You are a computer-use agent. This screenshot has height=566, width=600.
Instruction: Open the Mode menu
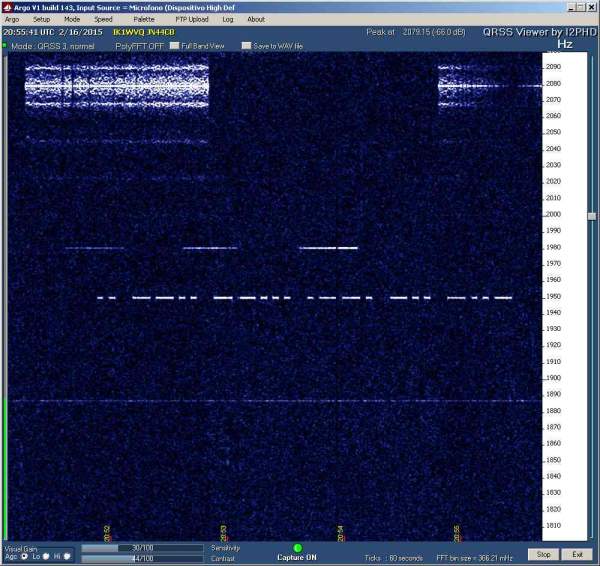(72, 19)
